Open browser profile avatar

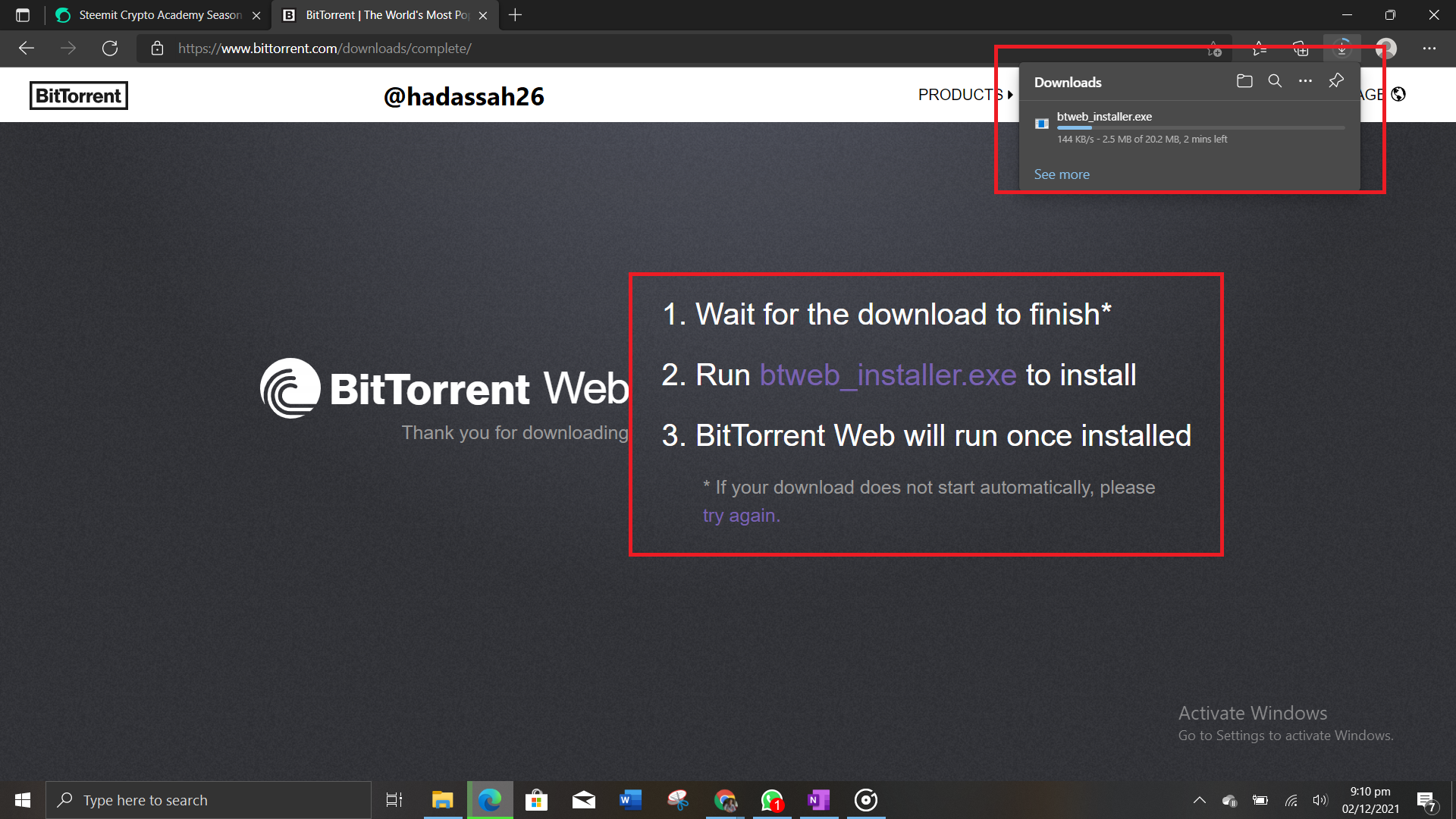(1386, 49)
